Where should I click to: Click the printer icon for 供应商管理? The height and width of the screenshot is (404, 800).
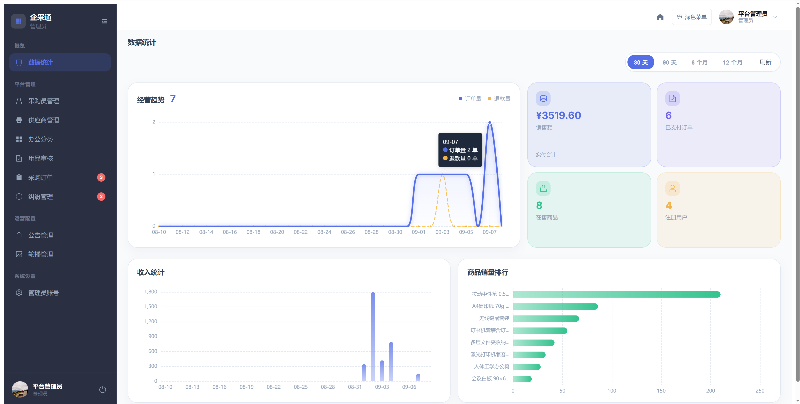tap(19, 120)
